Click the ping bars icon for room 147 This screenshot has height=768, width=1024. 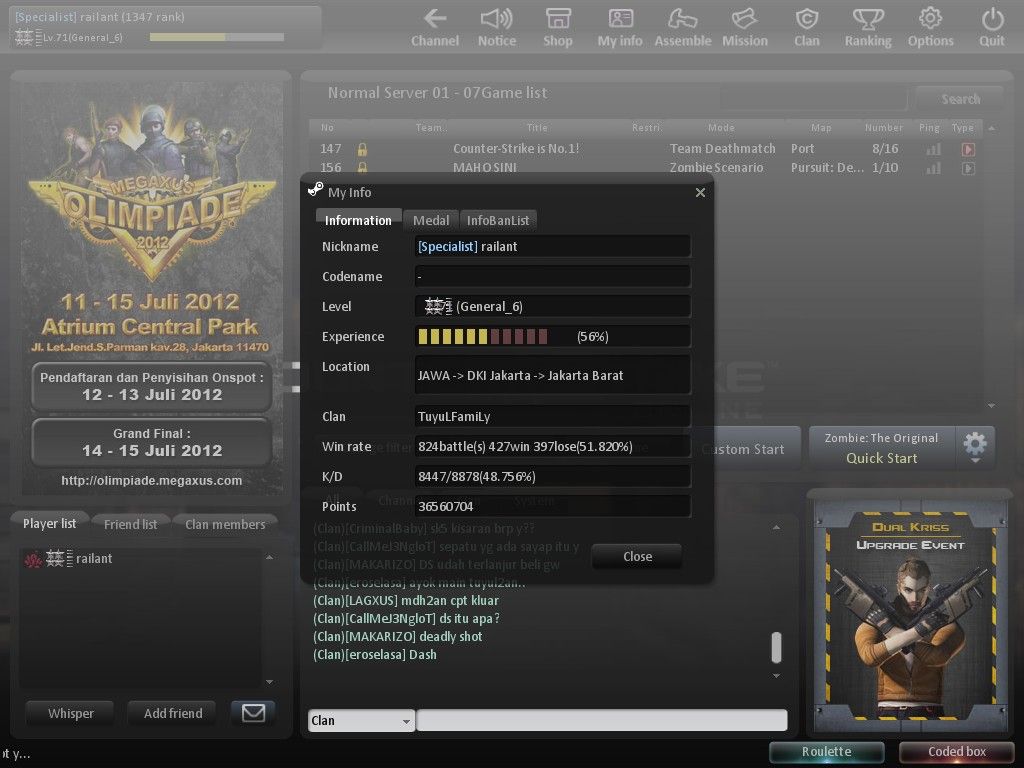pyautogui.click(x=934, y=150)
